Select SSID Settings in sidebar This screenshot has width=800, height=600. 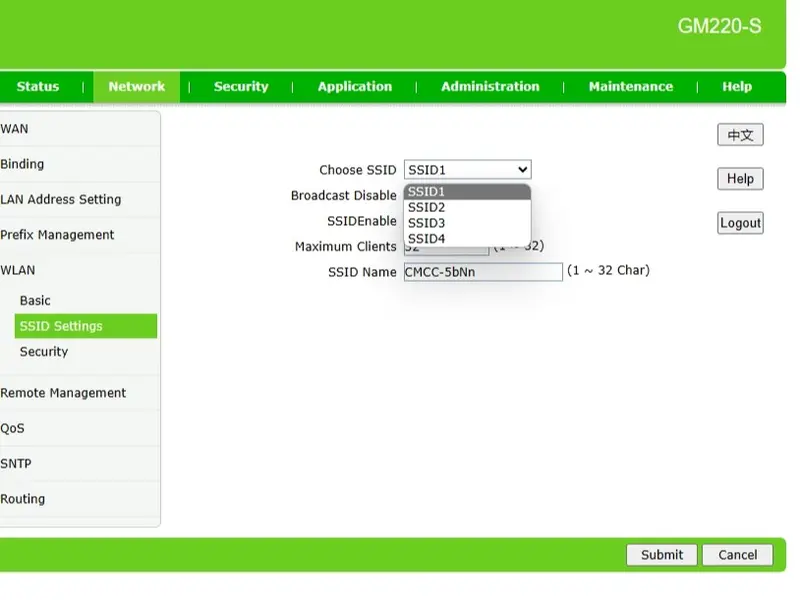click(86, 326)
